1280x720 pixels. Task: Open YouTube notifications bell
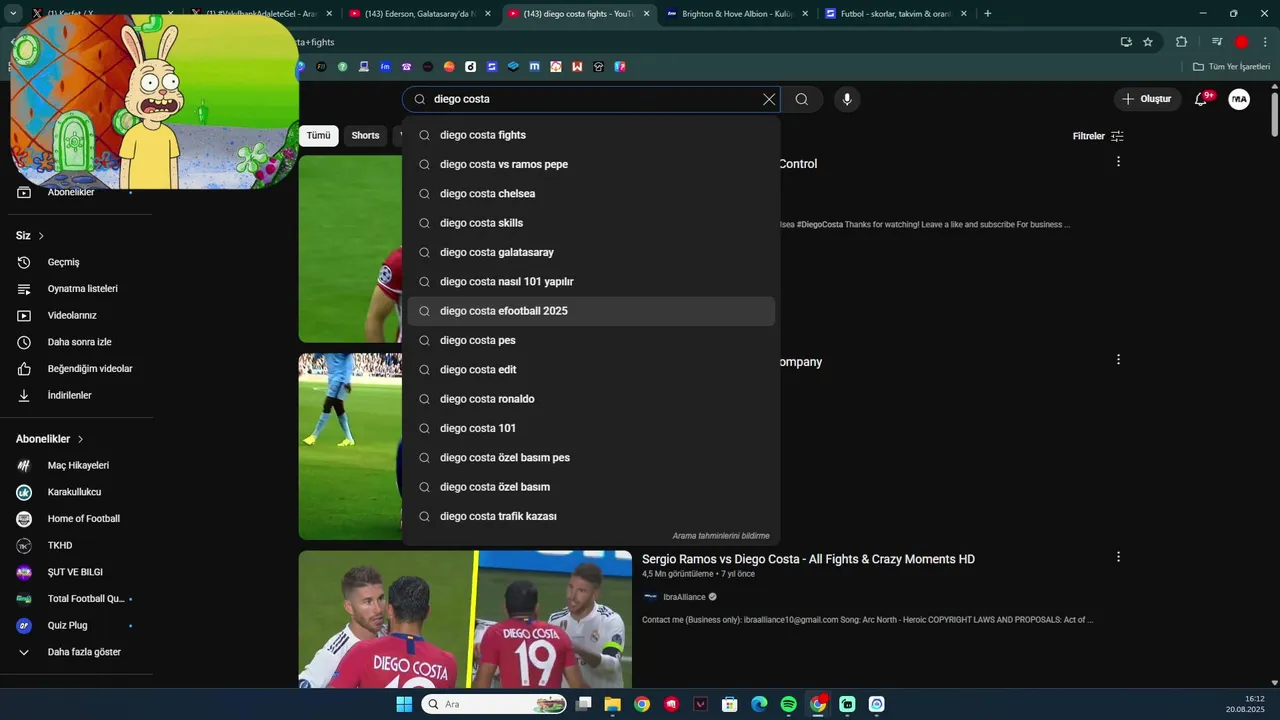[x=1203, y=99]
